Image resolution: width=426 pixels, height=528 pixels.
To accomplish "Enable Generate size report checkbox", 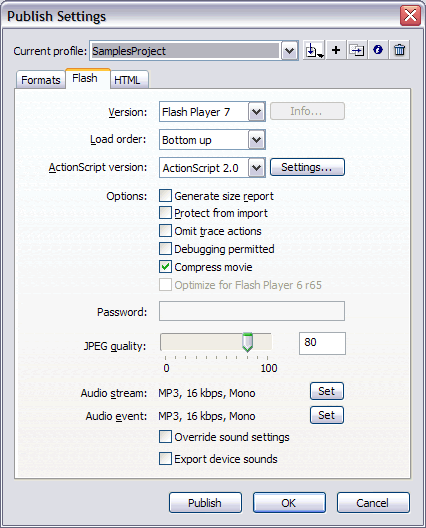I will coord(165,196).
